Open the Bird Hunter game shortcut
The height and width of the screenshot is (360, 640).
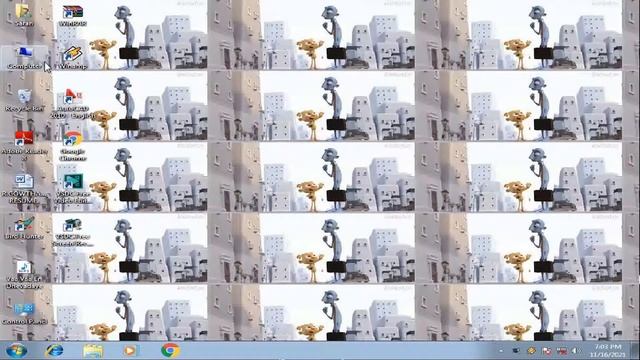pyautogui.click(x=24, y=228)
